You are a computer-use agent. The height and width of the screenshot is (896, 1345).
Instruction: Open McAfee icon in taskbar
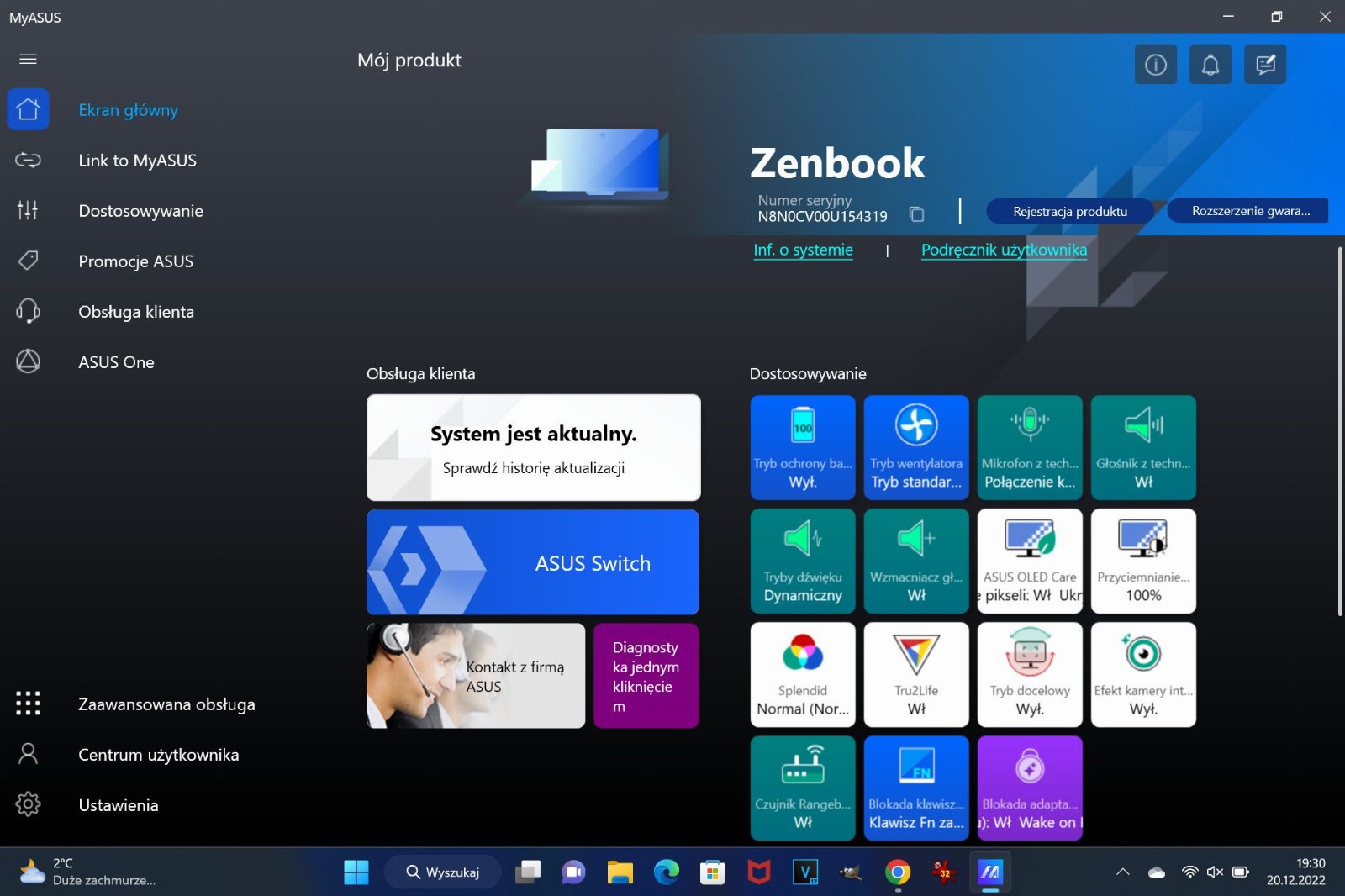(759, 872)
